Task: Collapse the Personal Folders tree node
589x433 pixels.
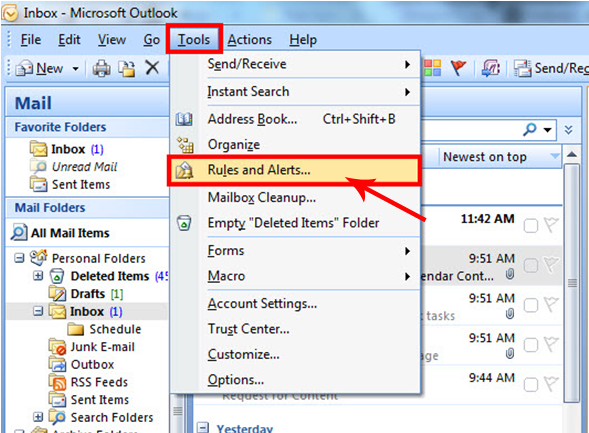Action: click(x=19, y=258)
